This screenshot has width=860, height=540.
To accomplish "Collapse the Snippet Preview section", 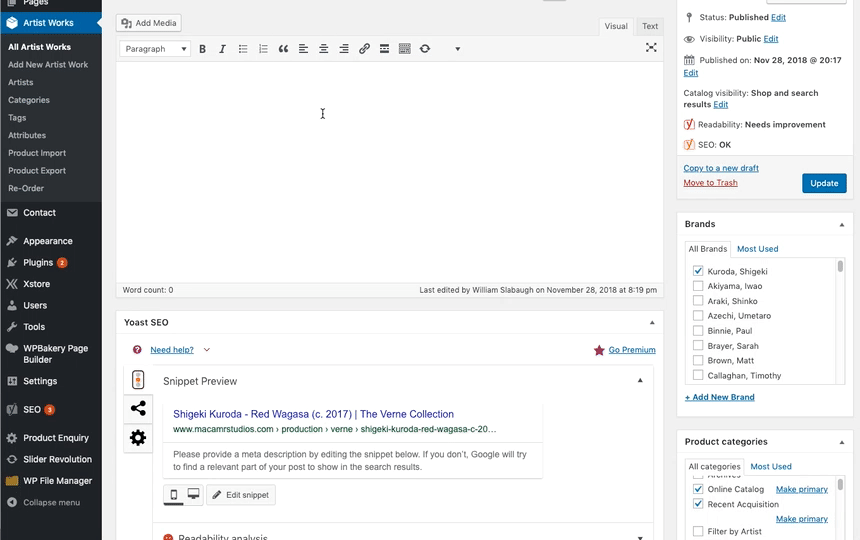I will (x=640, y=380).
